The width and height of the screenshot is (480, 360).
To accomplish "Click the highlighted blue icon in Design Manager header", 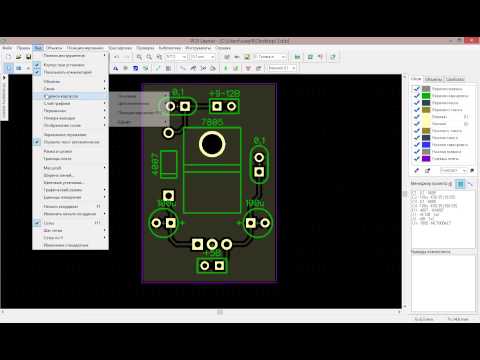I will click(460, 184).
